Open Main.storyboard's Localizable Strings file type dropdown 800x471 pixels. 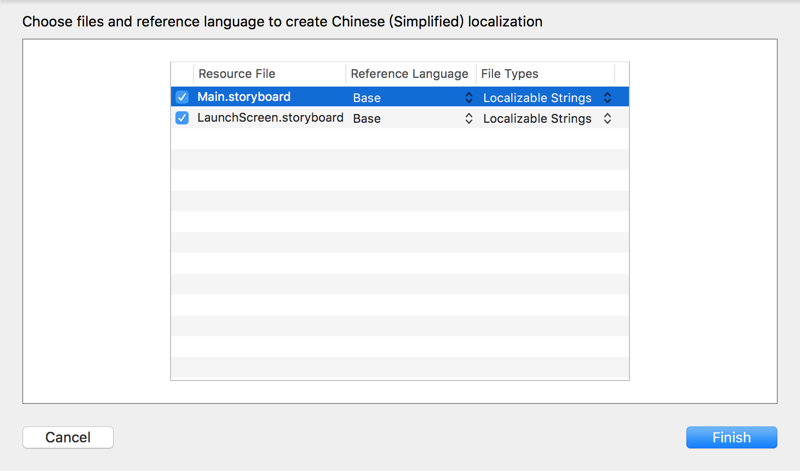[545, 98]
